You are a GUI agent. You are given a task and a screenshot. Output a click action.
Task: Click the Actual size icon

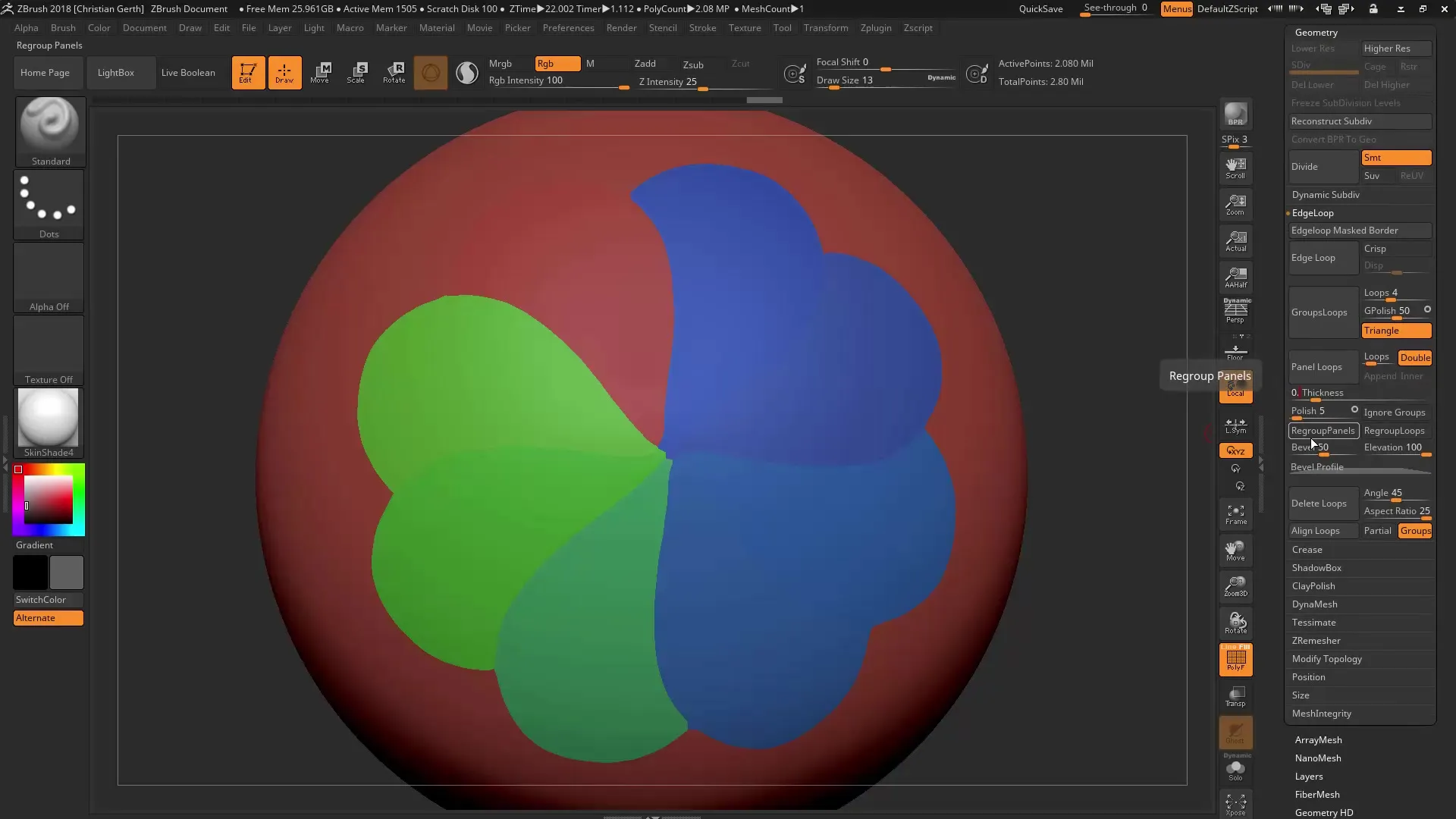pyautogui.click(x=1235, y=240)
